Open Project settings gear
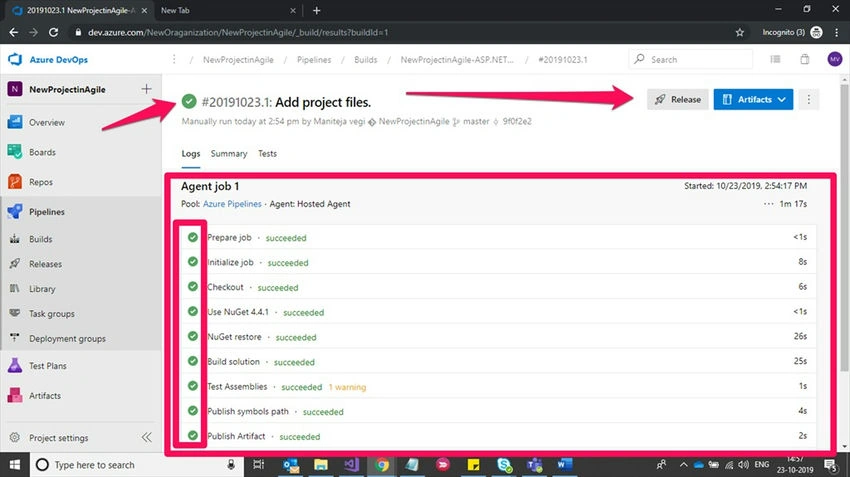 [15, 437]
